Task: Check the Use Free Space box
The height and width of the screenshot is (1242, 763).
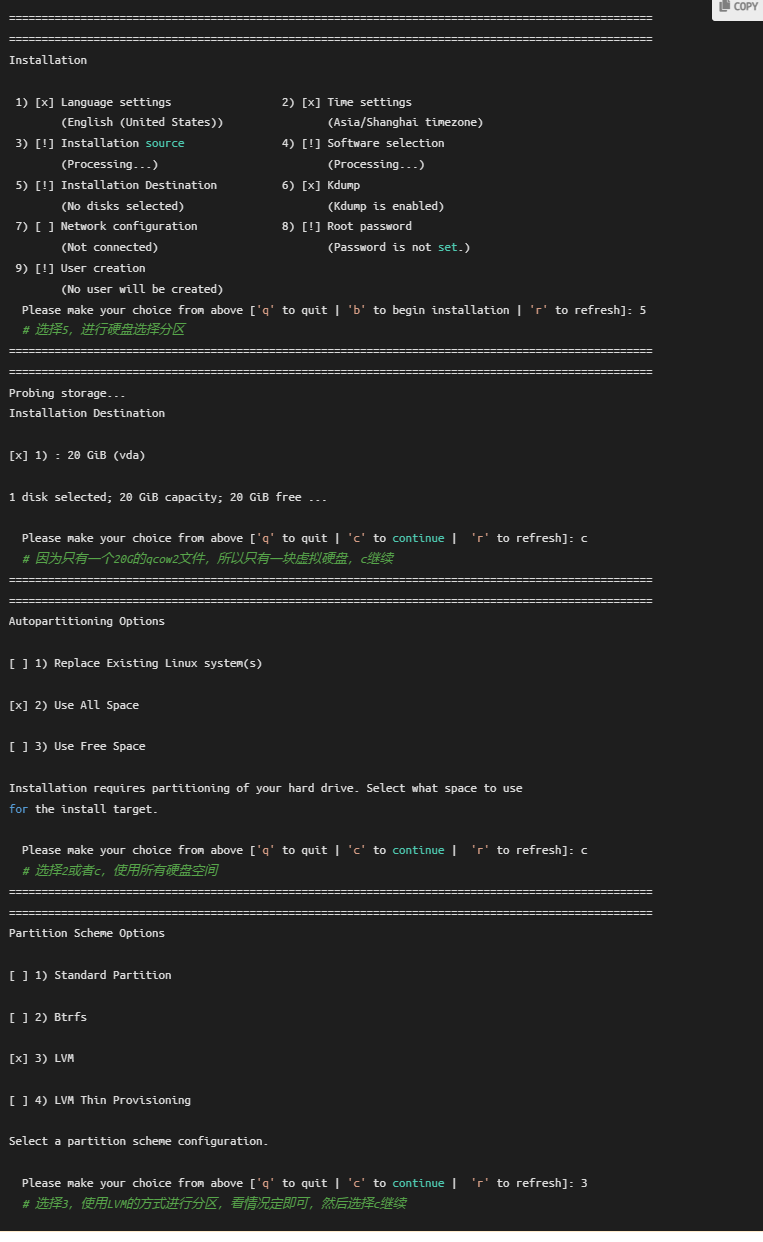Action: point(19,746)
